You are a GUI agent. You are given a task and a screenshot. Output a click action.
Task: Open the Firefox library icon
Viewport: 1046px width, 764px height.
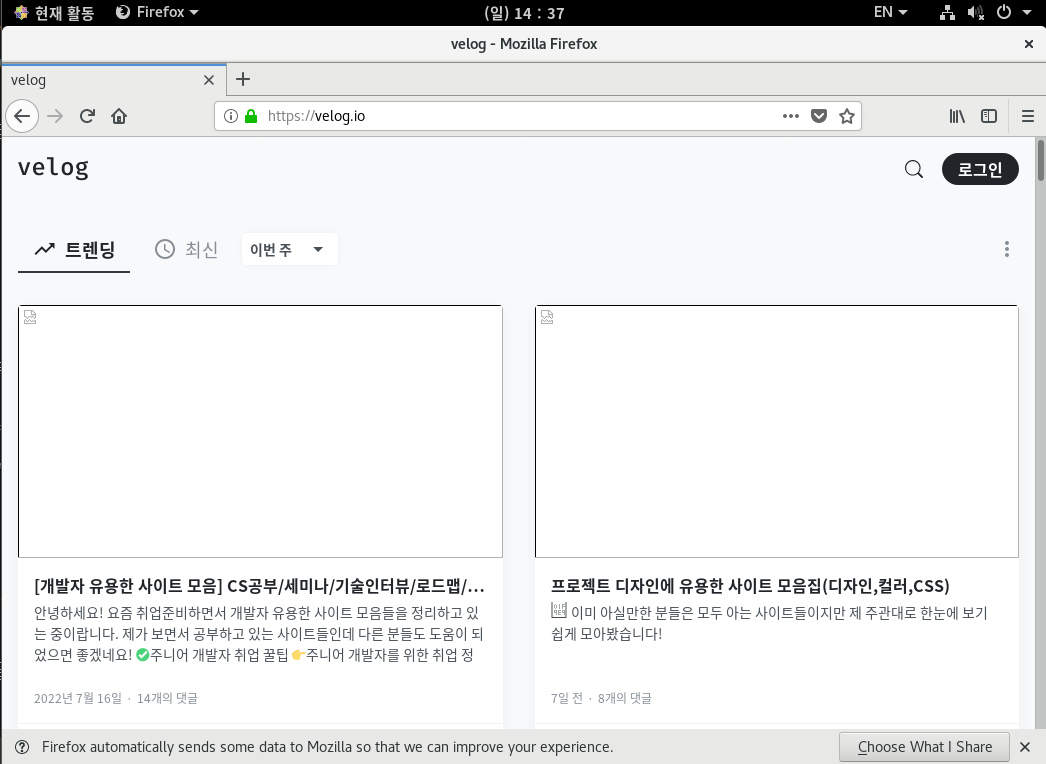point(957,116)
